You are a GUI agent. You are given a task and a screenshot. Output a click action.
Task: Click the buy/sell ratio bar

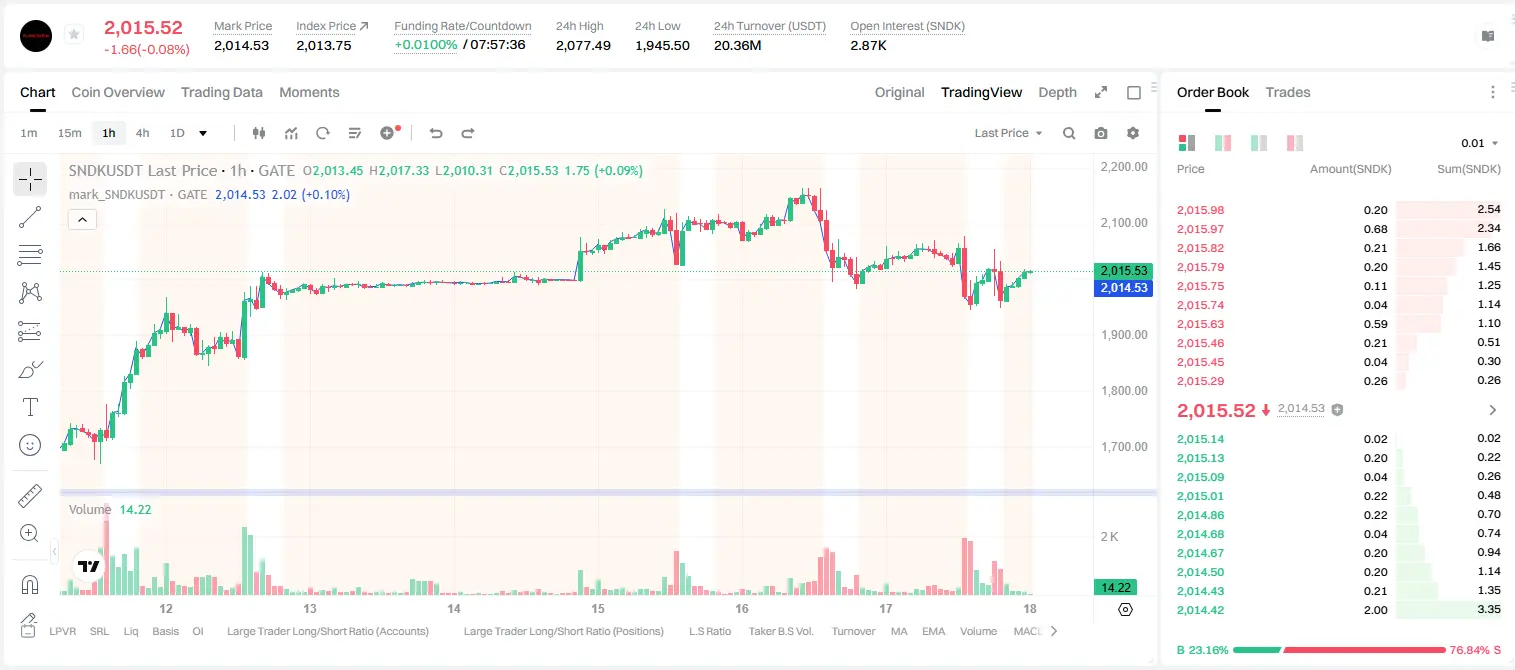click(x=1339, y=650)
